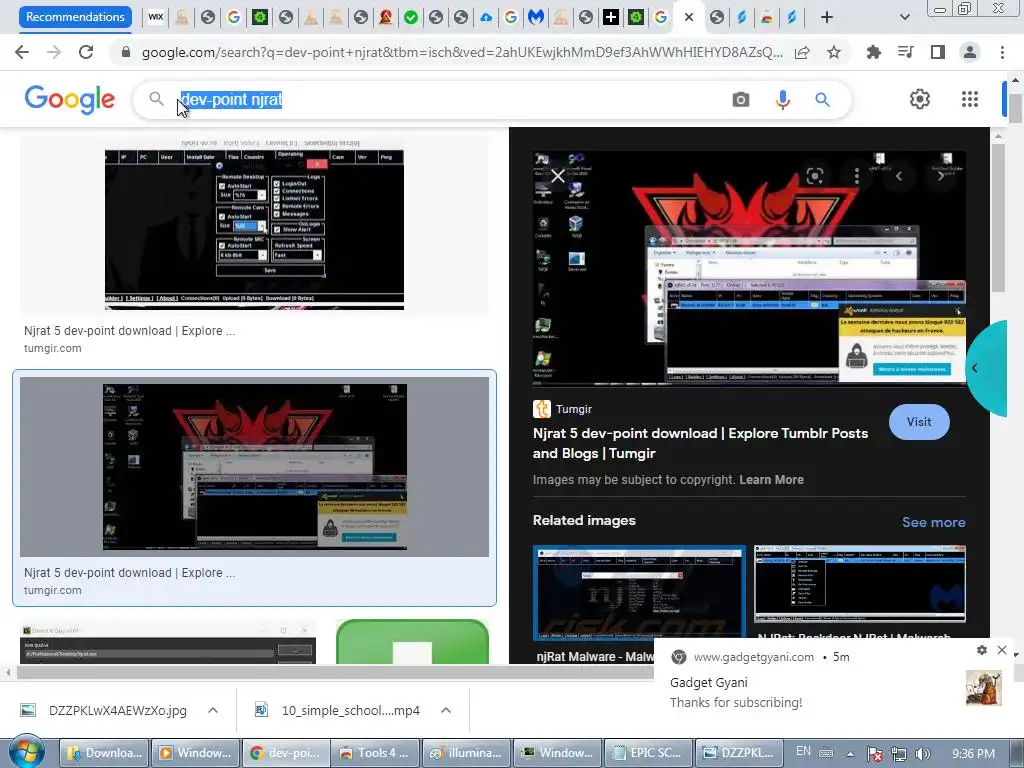Click the 9:36 PM taskbar clock
The height and width of the screenshot is (768, 1024).
pos(973,754)
